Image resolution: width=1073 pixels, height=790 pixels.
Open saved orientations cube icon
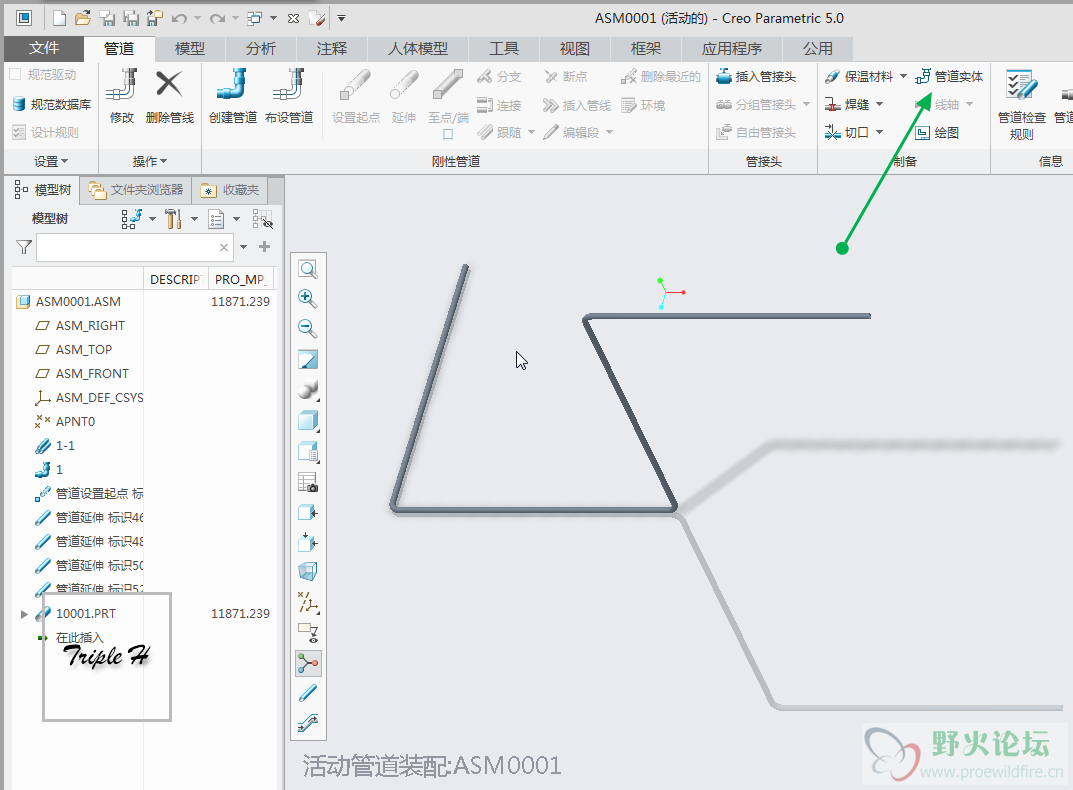308,420
